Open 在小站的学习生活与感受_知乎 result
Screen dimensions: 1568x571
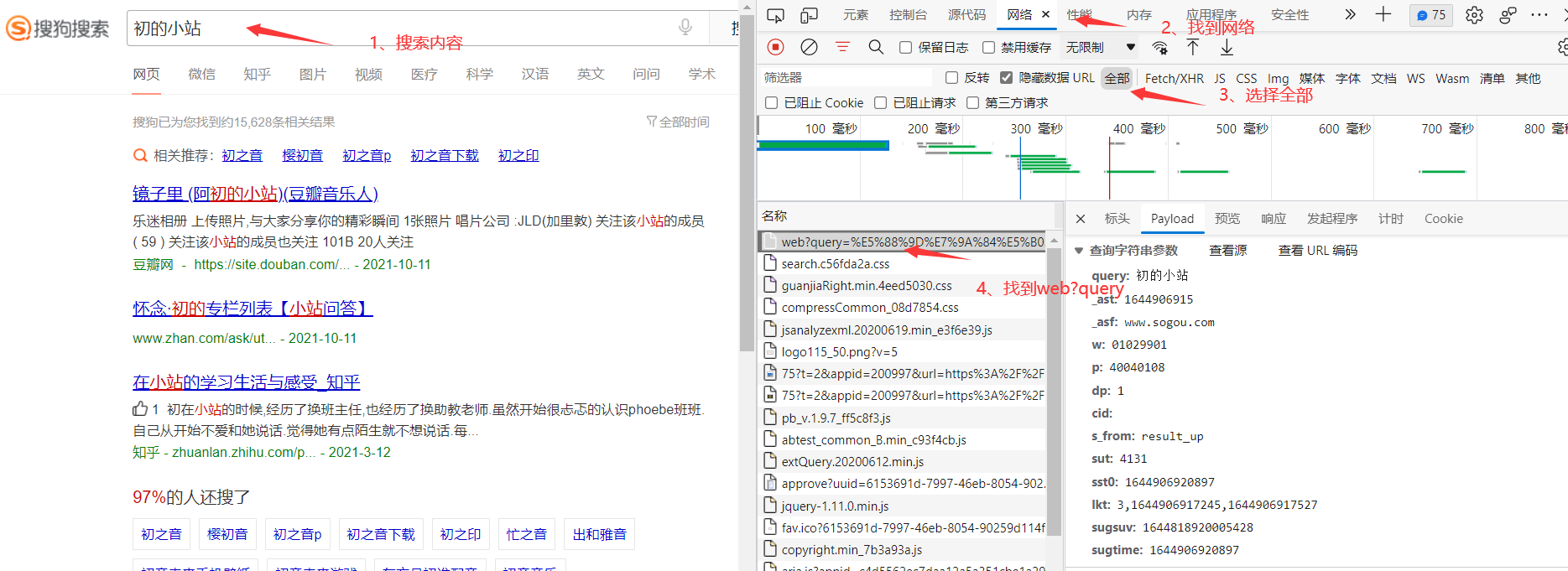point(246,382)
